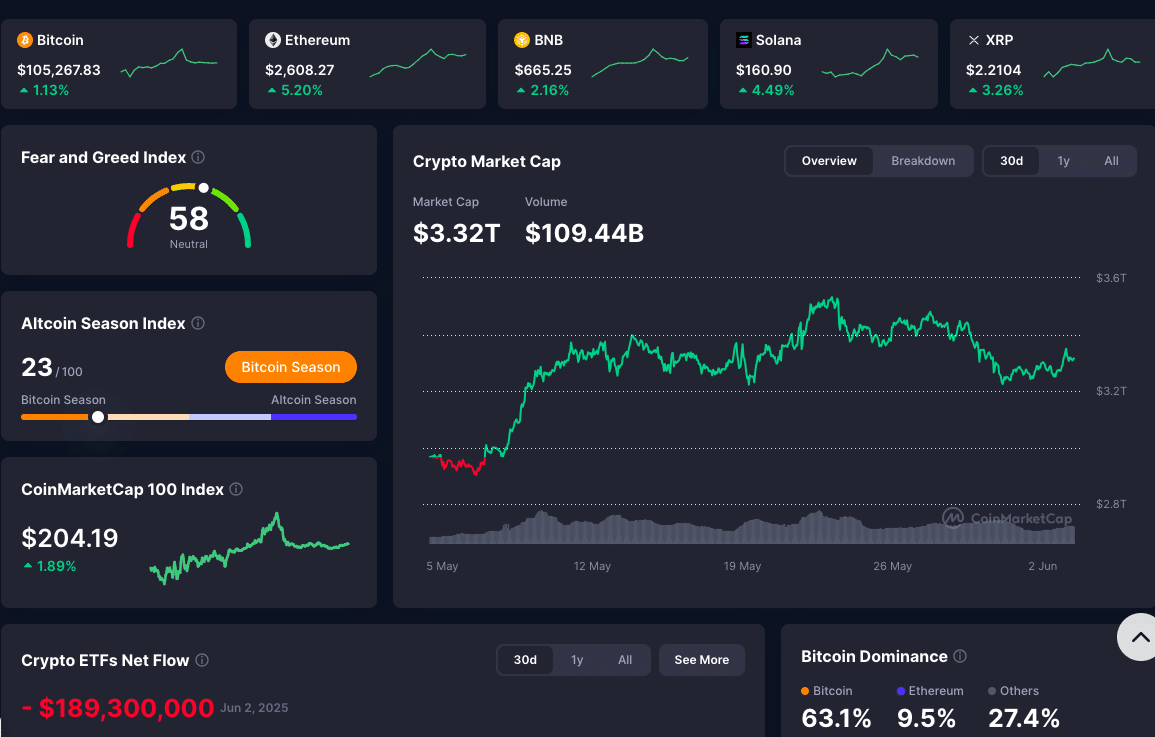1155x737 pixels.
Task: Switch Crypto Market Cap to Overview tab
Action: pos(829,161)
